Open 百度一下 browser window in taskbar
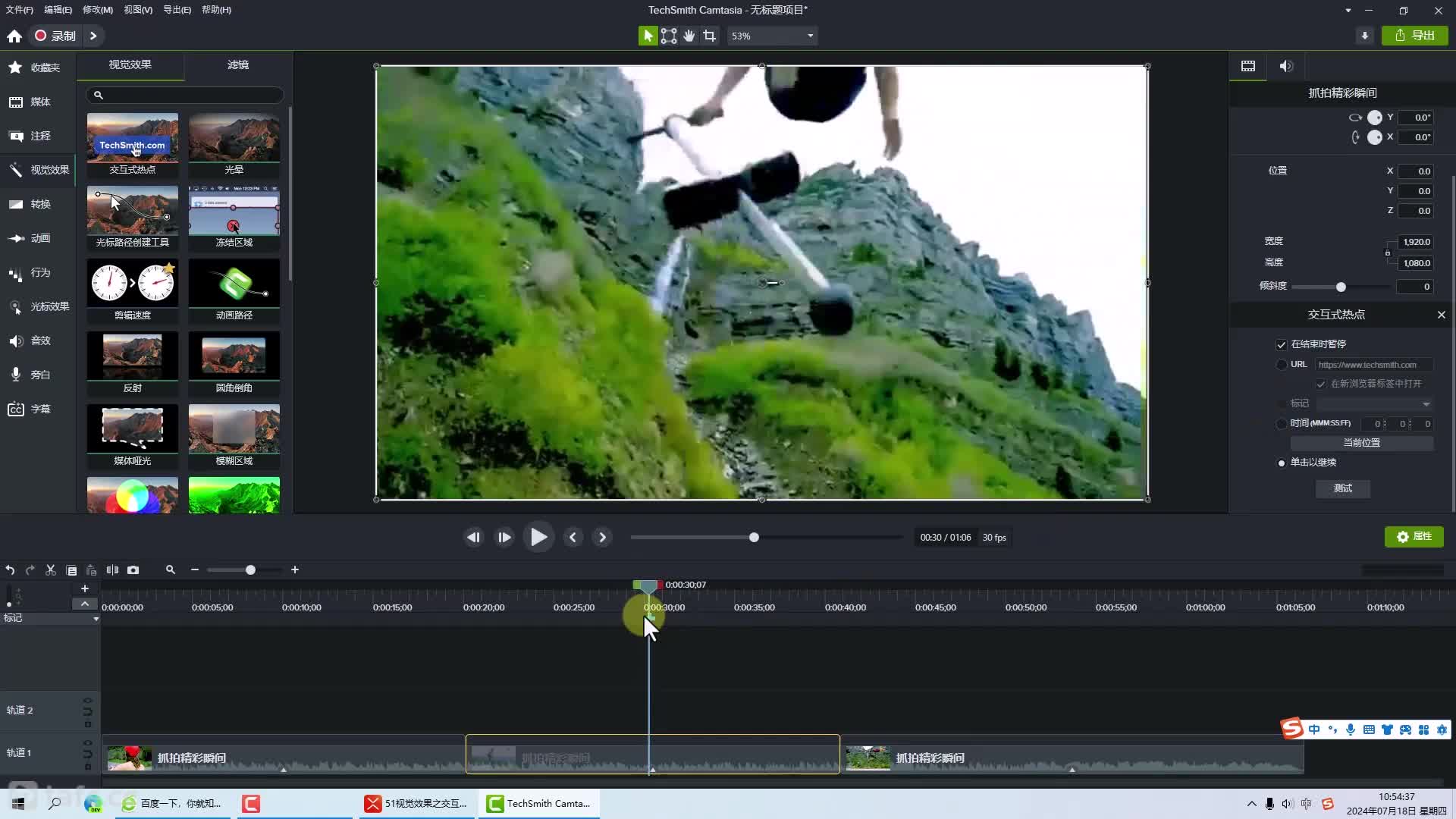Image resolution: width=1456 pixels, height=819 pixels. tap(172, 804)
